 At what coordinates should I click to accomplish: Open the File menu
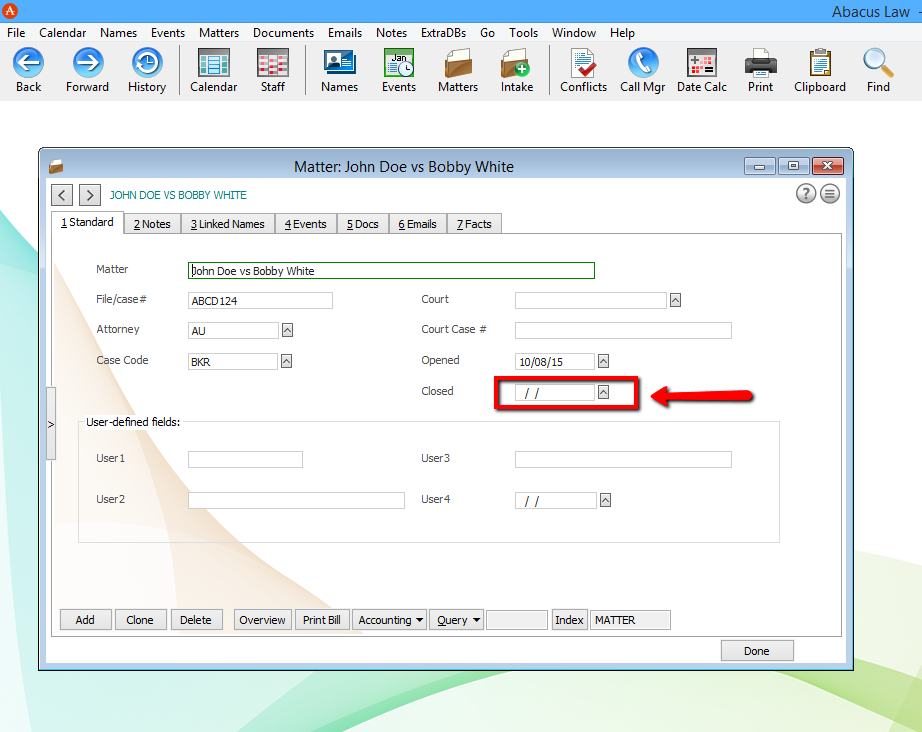pyautogui.click(x=16, y=33)
